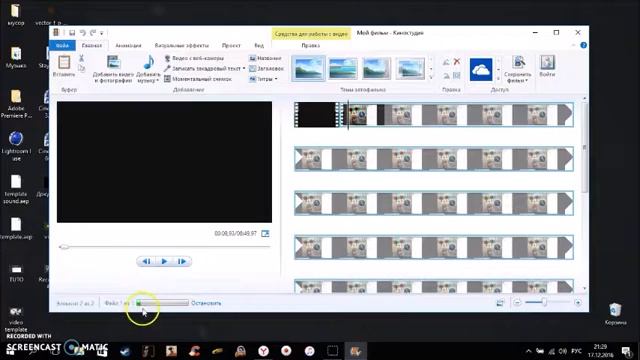Image resolution: width=640 pixels, height=360 pixels.
Task: Open Save movie dropdown arrow
Action: [x=527, y=81]
